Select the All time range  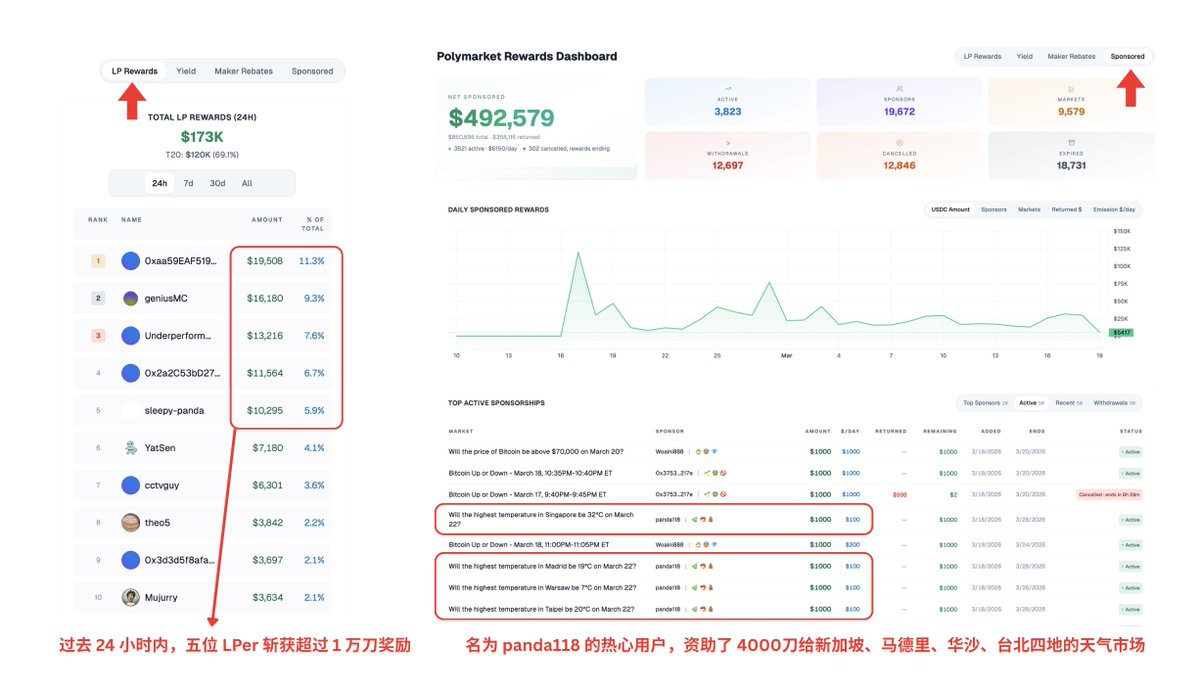click(247, 183)
